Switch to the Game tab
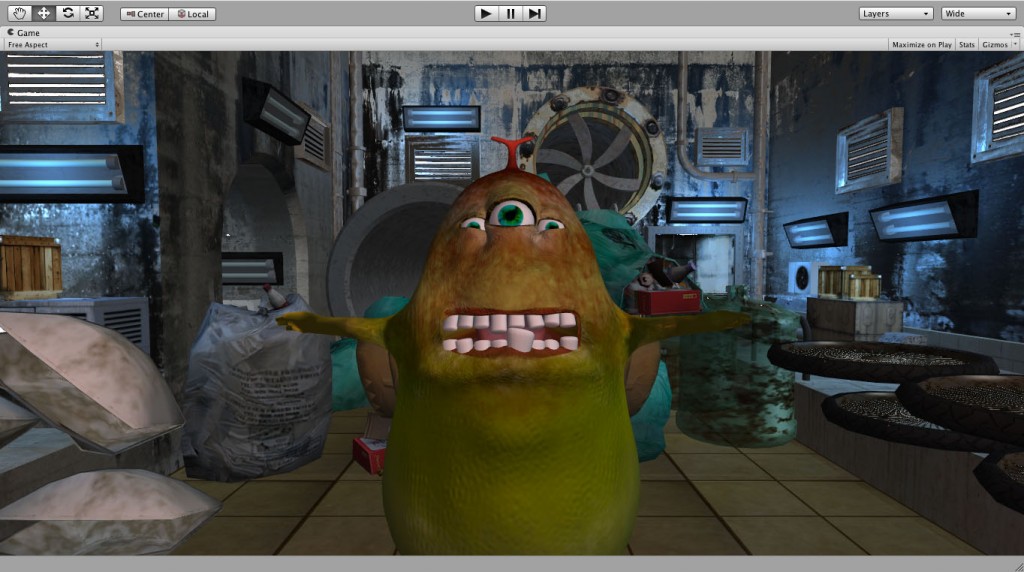Image resolution: width=1024 pixels, height=572 pixels. 24,33
